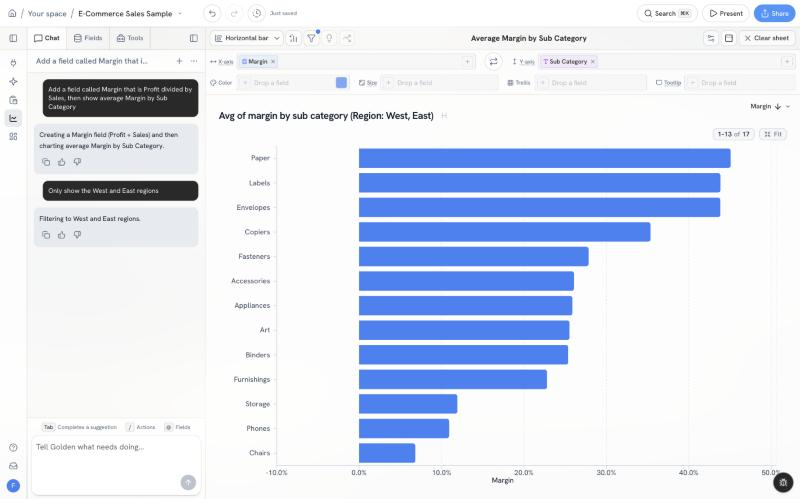Viewport: 800px width, 499px height.
Task: Remove Sub Category field from Y-axis
Action: point(593,62)
